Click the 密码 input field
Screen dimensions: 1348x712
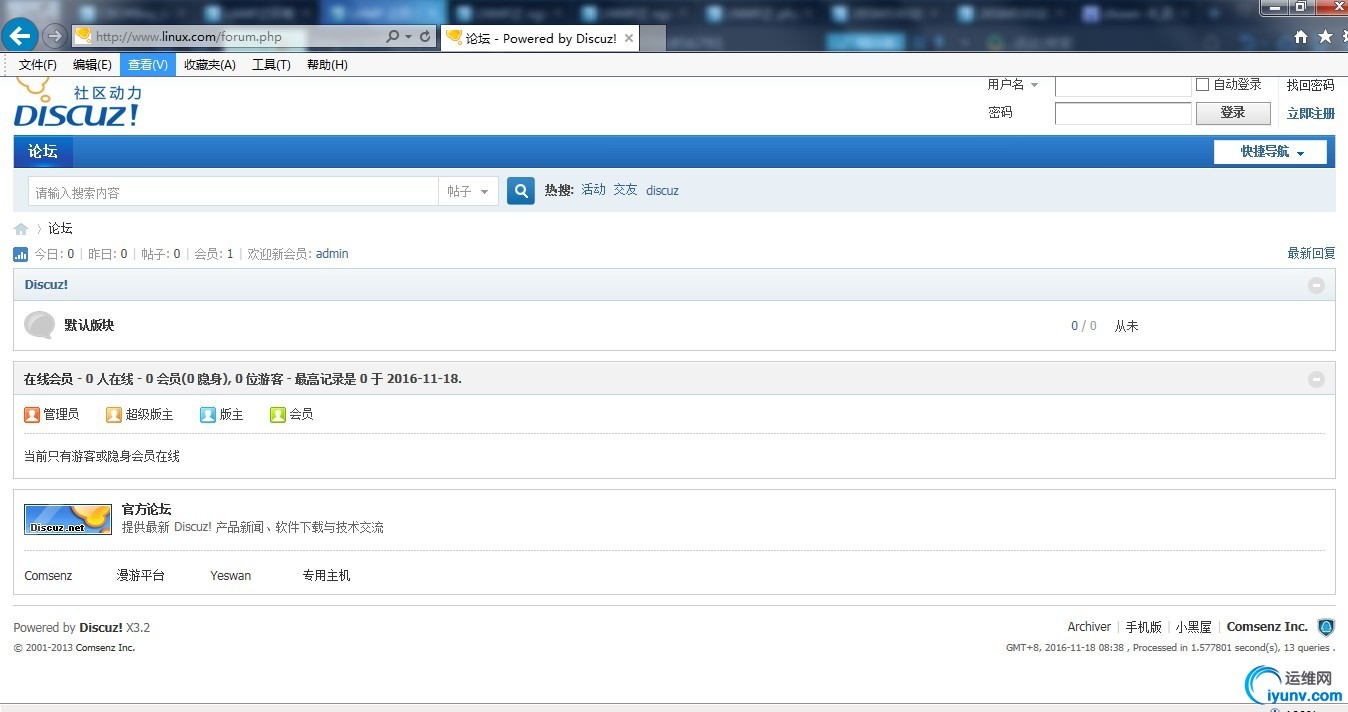click(x=1123, y=113)
